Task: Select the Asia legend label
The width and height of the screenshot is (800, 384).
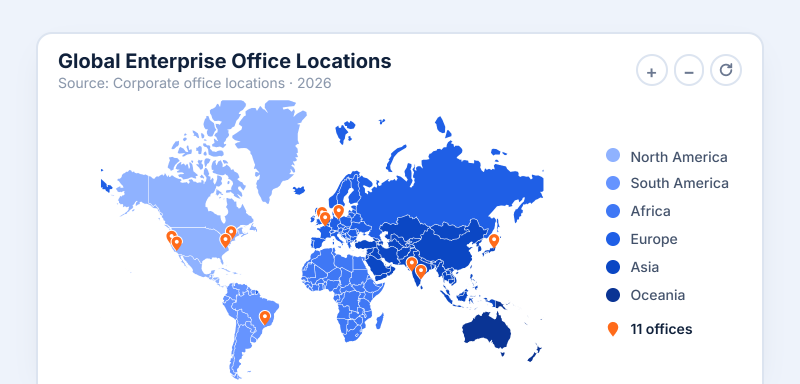Action: point(644,267)
